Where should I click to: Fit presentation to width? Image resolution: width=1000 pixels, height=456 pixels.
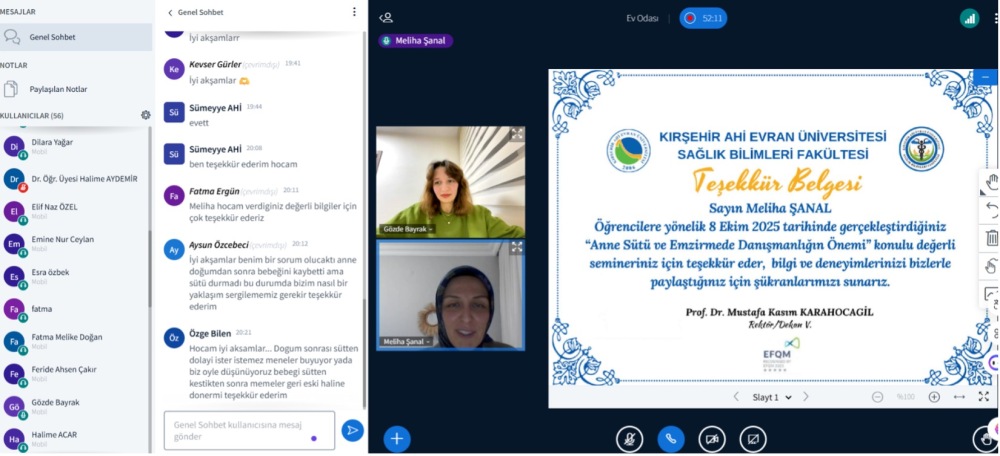960,397
